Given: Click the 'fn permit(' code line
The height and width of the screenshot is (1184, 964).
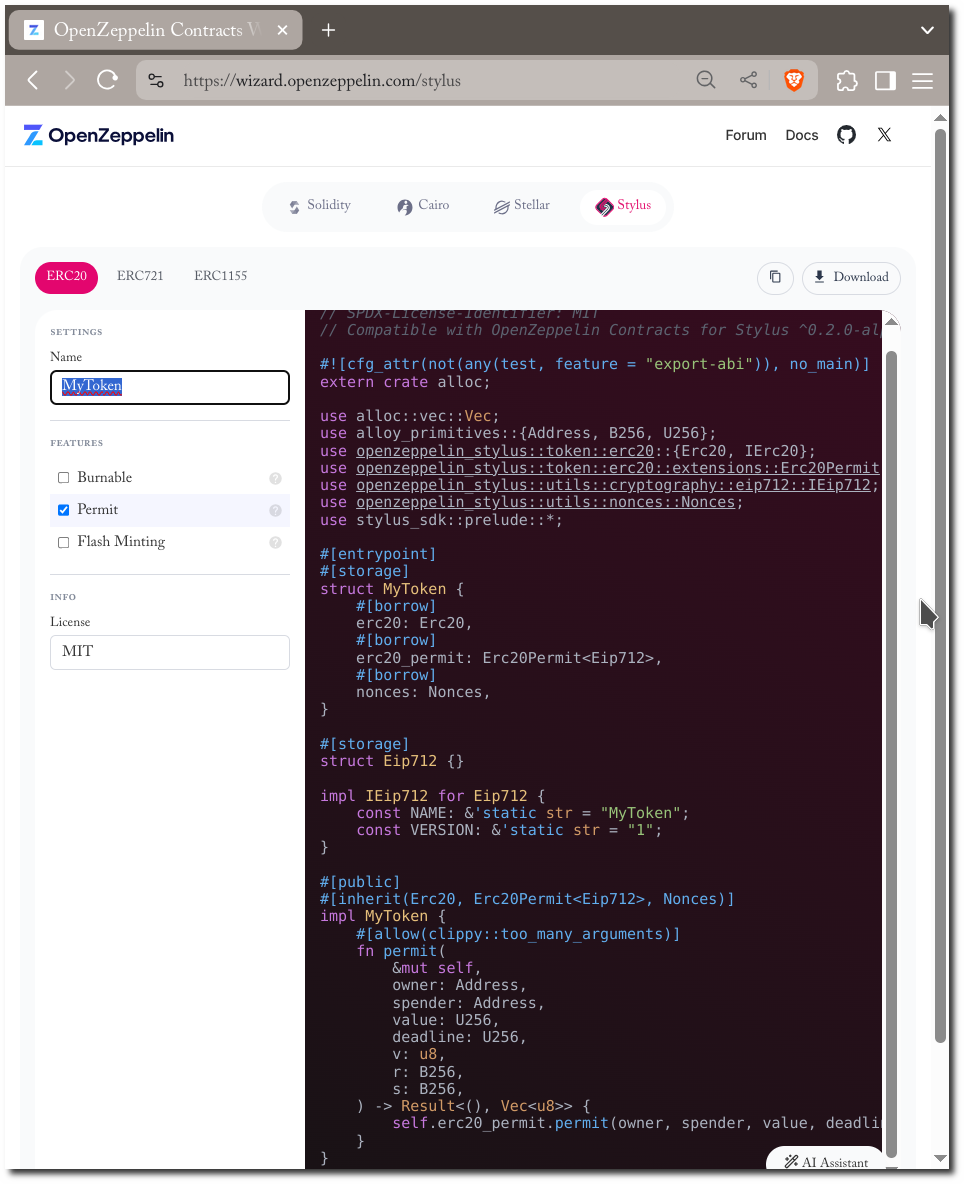Looking at the screenshot, I should coord(401,951).
